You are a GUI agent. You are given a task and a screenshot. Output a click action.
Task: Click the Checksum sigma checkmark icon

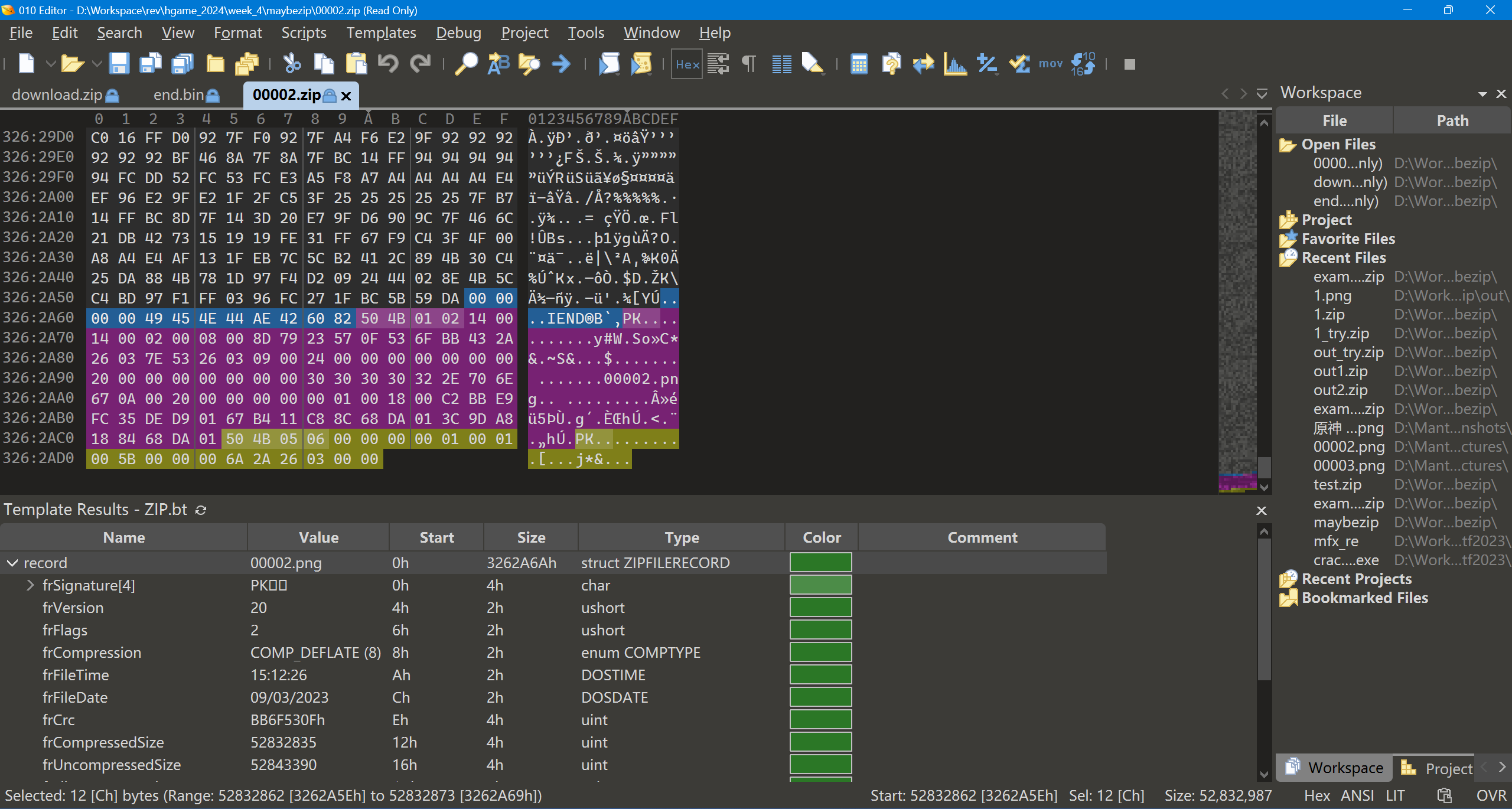click(x=1019, y=64)
